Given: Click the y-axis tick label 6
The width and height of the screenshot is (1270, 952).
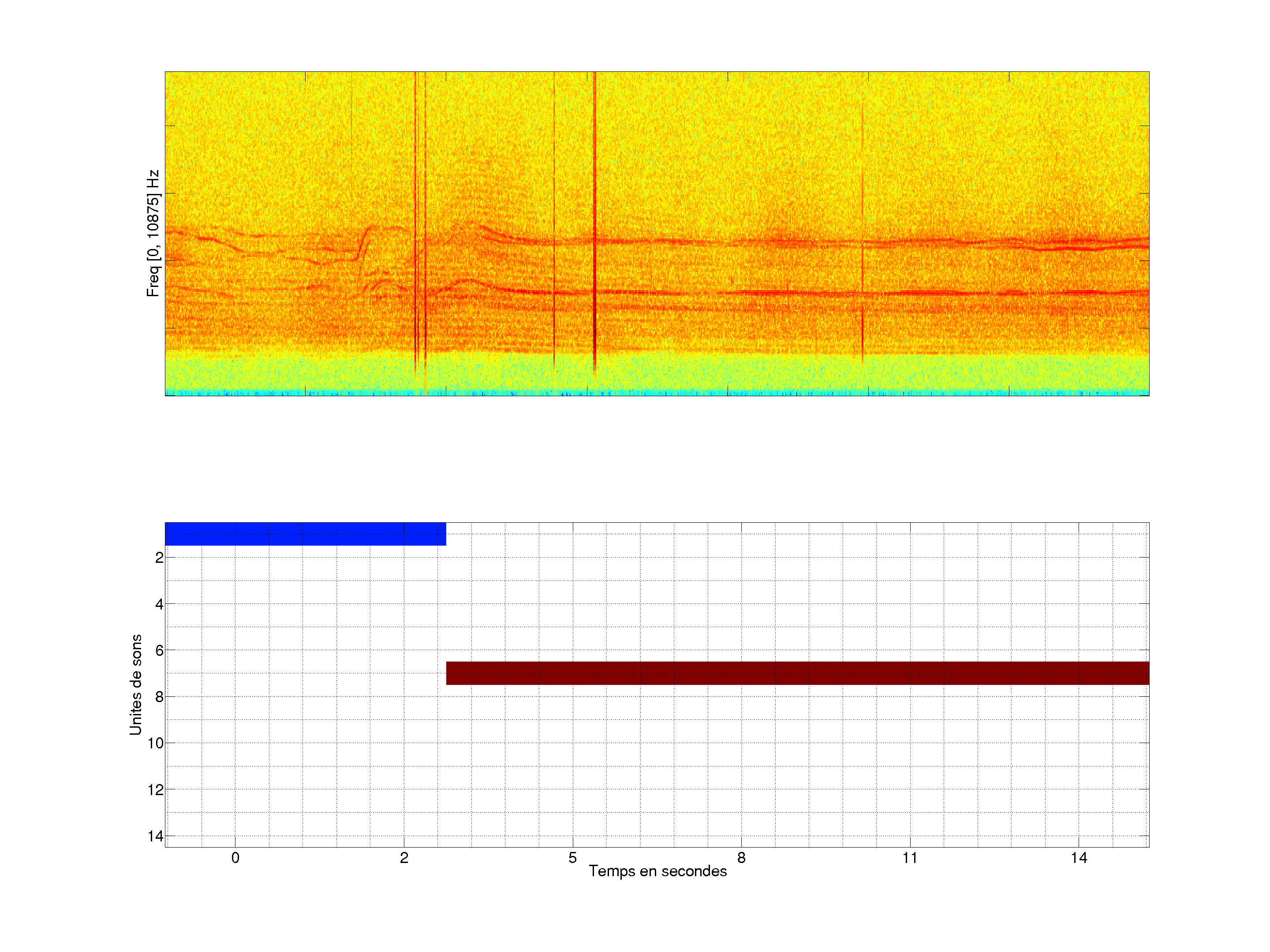Looking at the screenshot, I should [159, 651].
